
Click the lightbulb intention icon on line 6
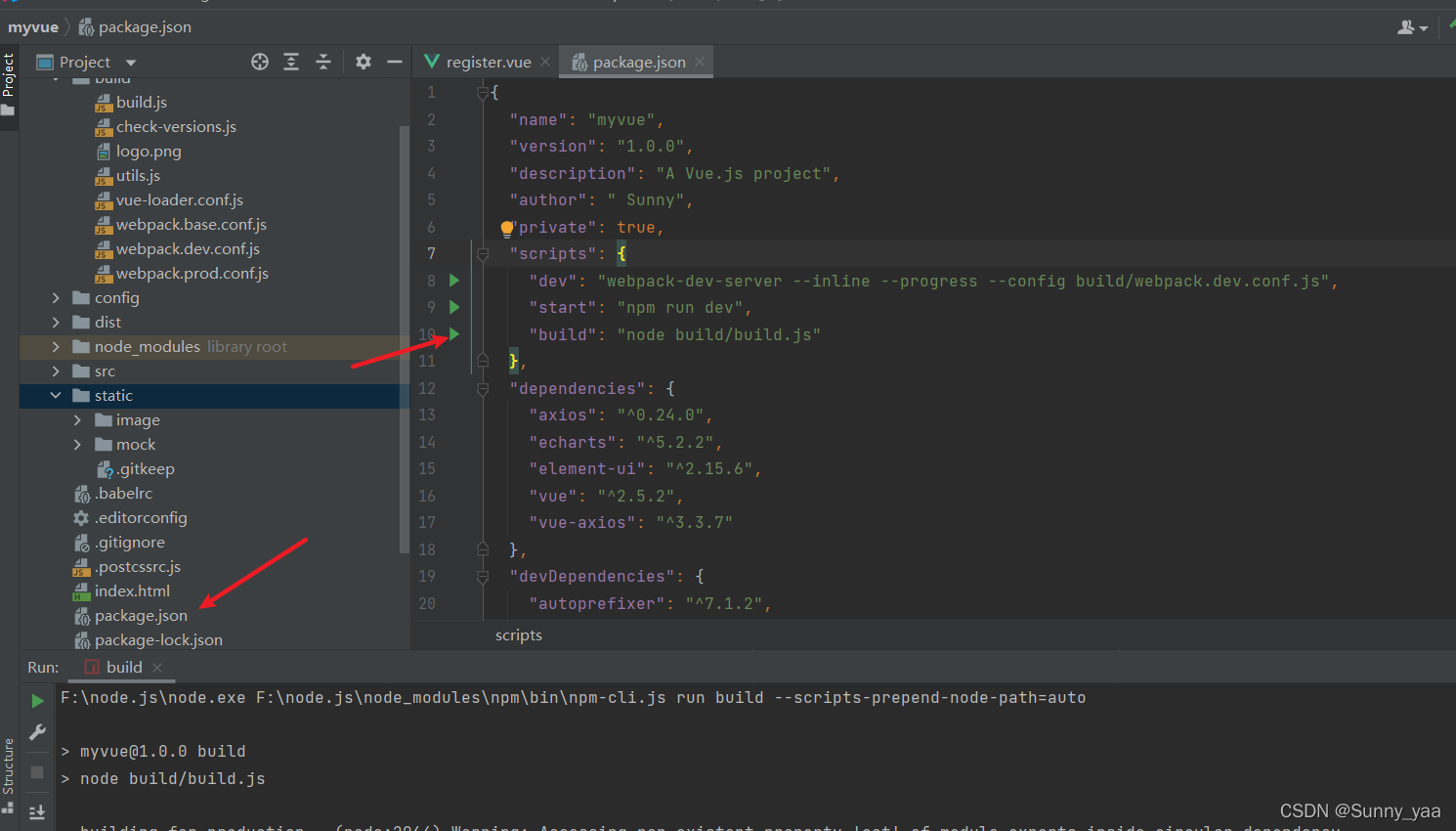pyautogui.click(x=506, y=229)
